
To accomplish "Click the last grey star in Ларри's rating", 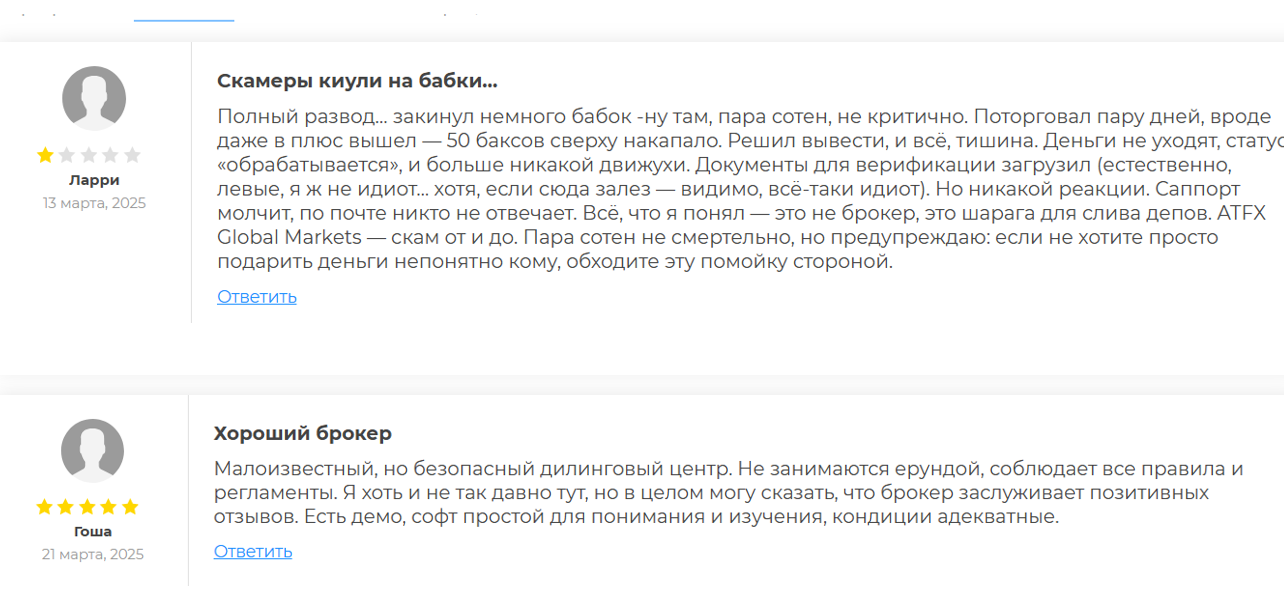I will [132, 155].
